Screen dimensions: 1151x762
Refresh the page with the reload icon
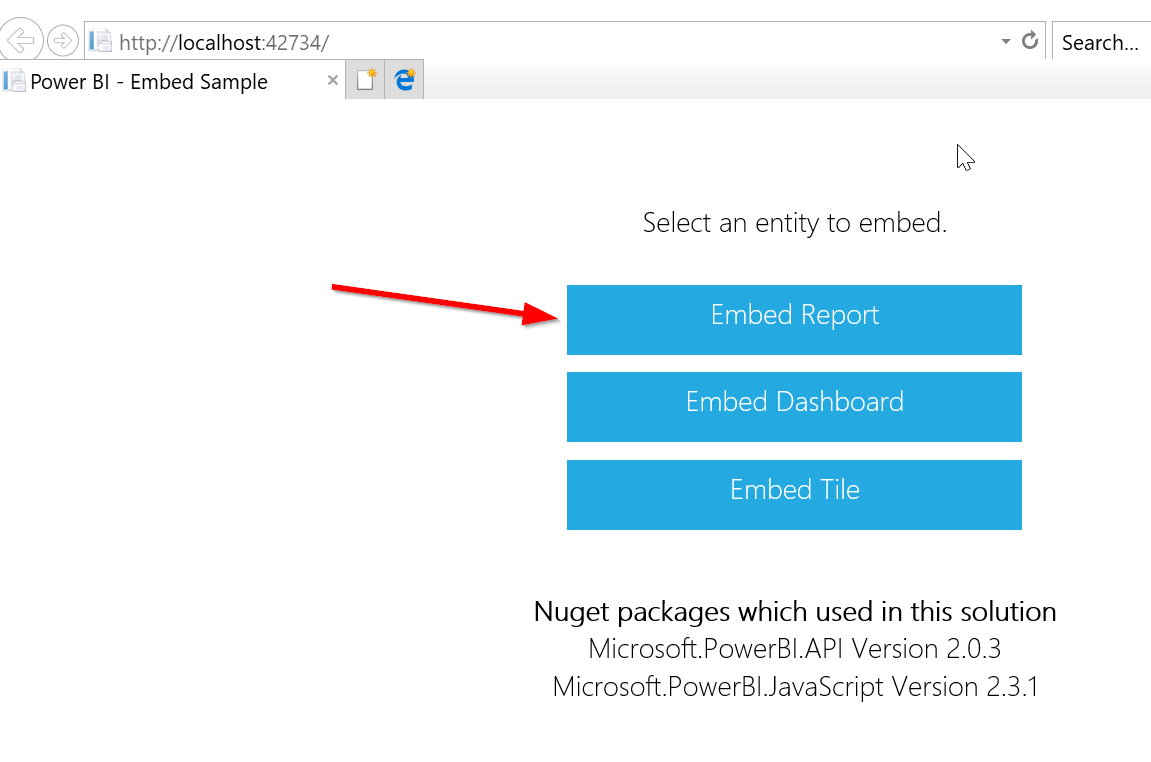(x=1030, y=41)
